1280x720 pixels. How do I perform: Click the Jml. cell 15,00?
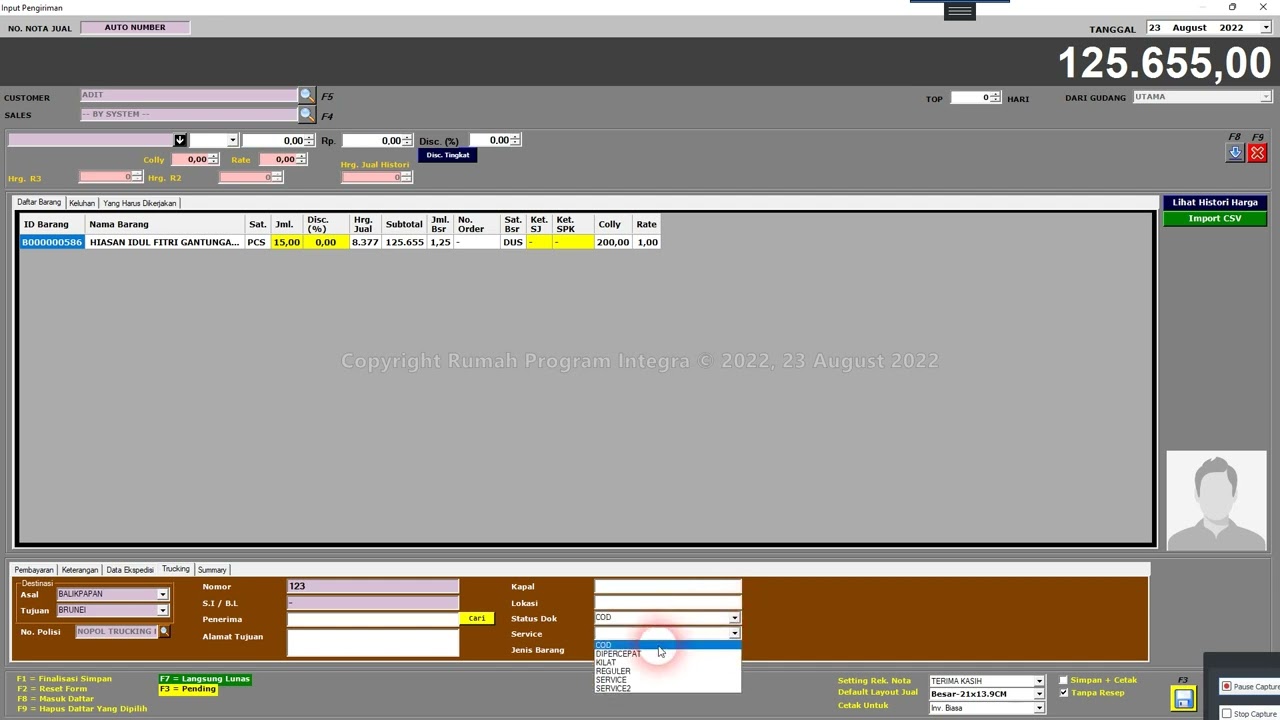click(x=286, y=242)
